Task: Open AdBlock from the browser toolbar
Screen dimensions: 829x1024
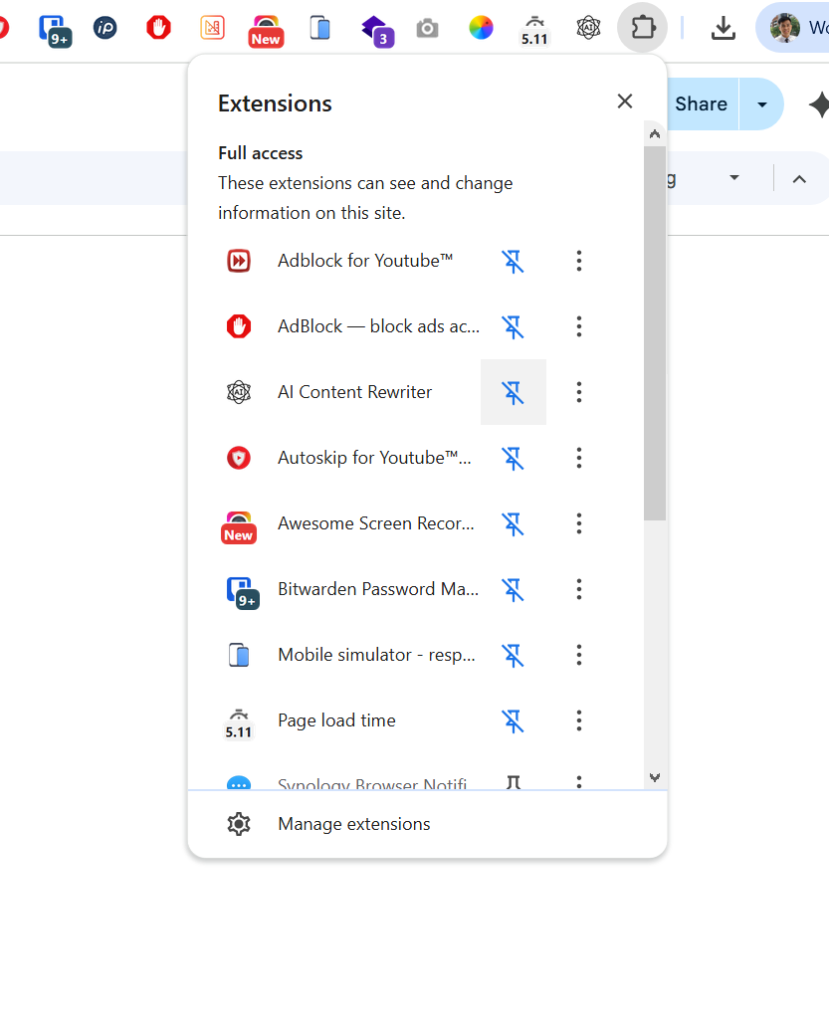Action: (x=158, y=28)
